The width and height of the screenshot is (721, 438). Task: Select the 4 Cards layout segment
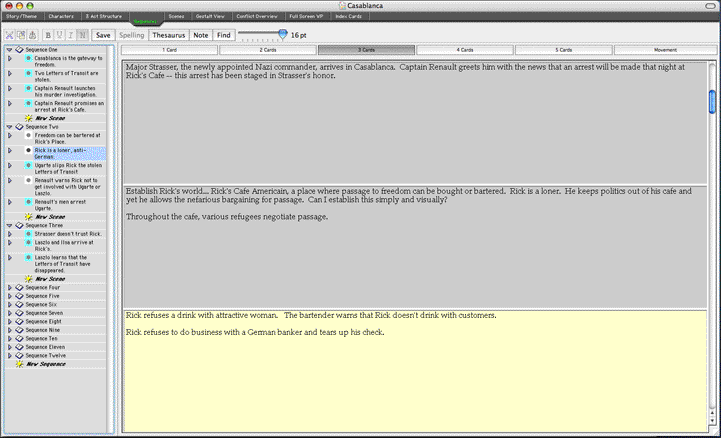[465, 49]
